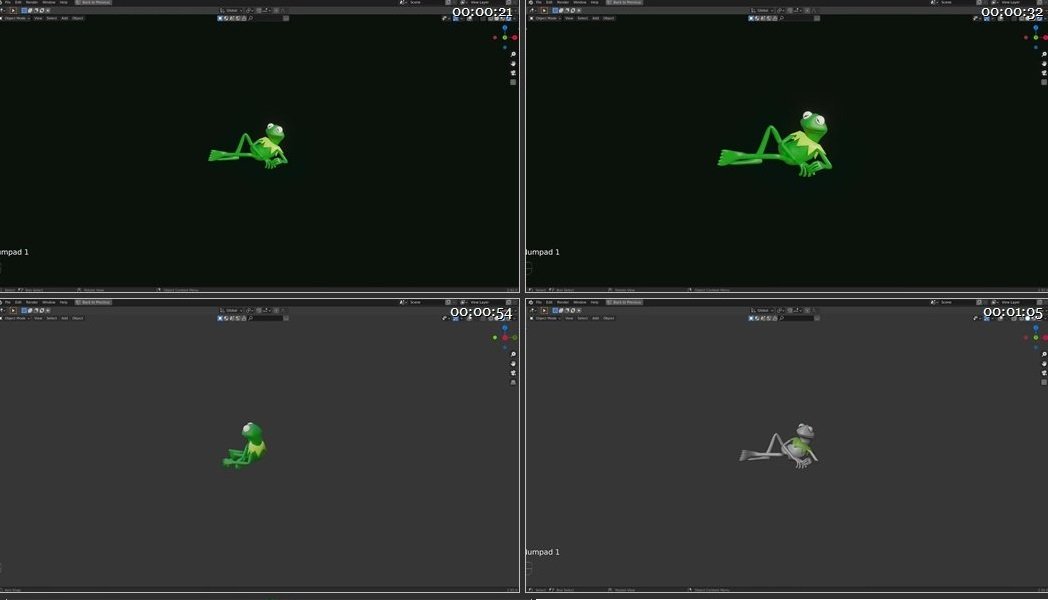The height and width of the screenshot is (600, 1048).
Task: Open Edit menu in the 00:00:32 frame
Action: [549, 3]
